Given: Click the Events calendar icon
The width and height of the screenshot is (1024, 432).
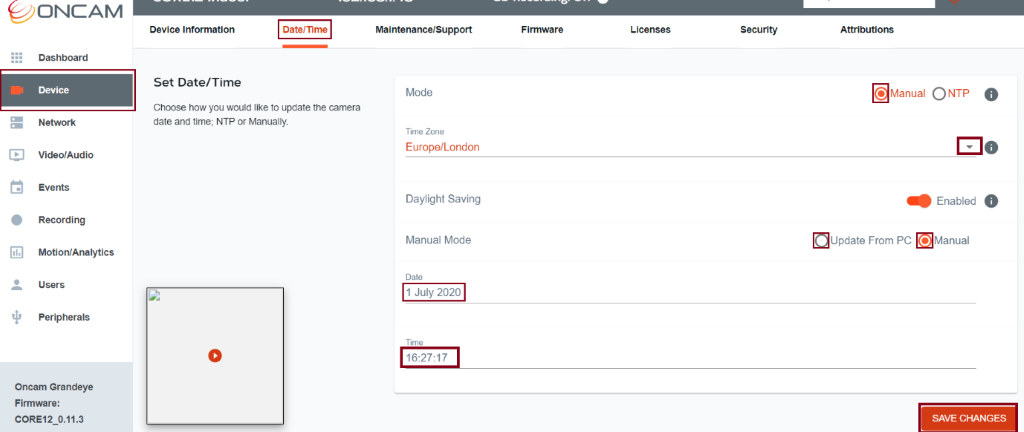Looking at the screenshot, I should coord(18,187).
